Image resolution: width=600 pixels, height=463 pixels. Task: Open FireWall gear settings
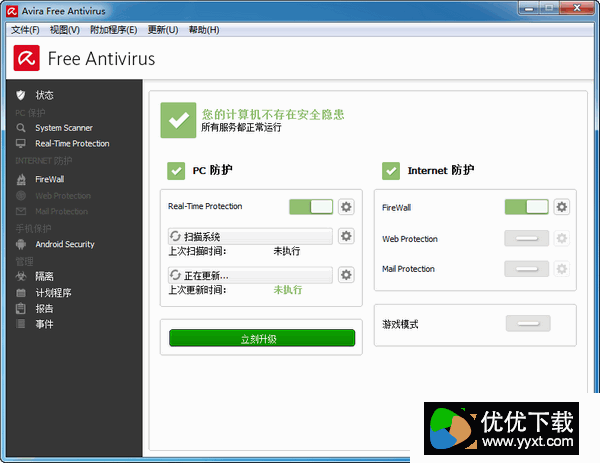[x=561, y=207]
